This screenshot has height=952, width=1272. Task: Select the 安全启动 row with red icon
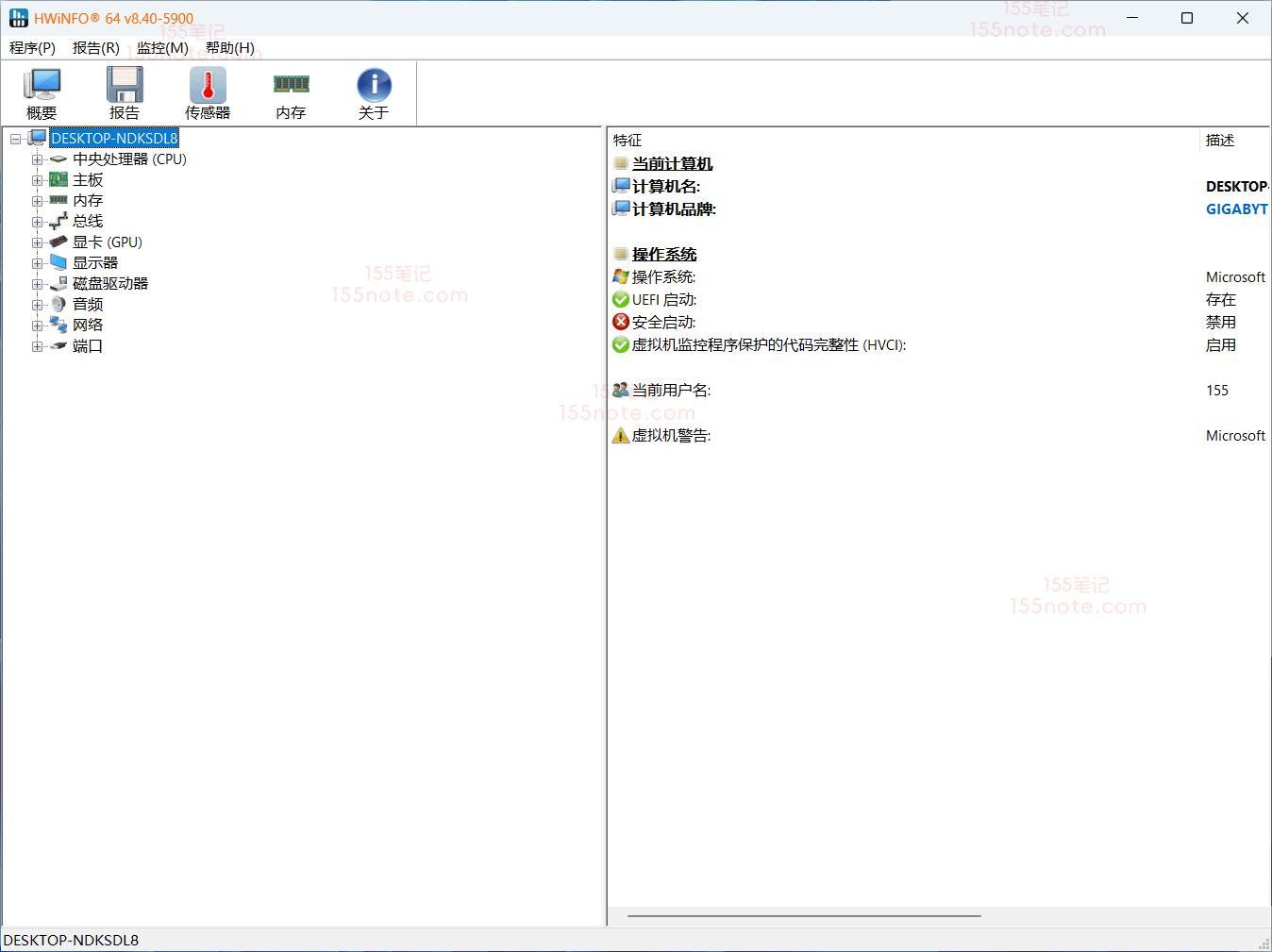(663, 323)
